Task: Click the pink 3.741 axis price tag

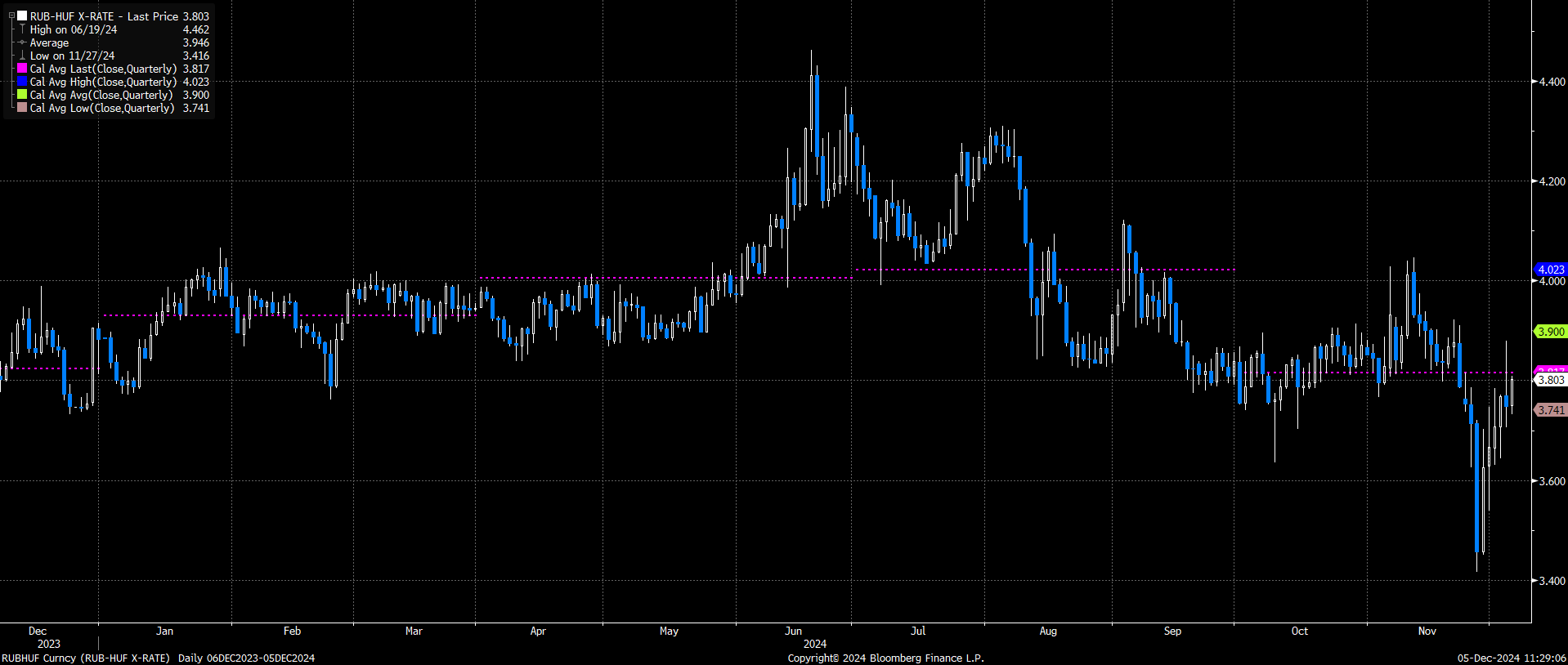Action: pos(1551,410)
